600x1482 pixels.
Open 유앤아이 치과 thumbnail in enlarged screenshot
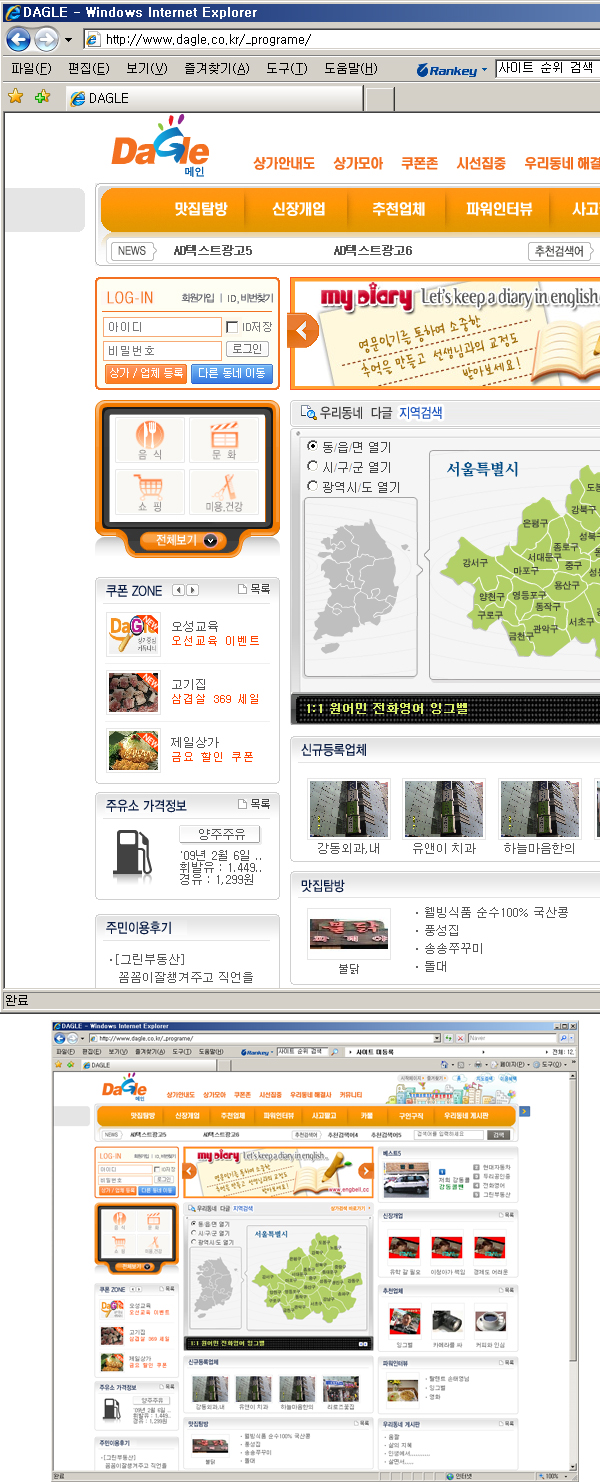click(444, 808)
